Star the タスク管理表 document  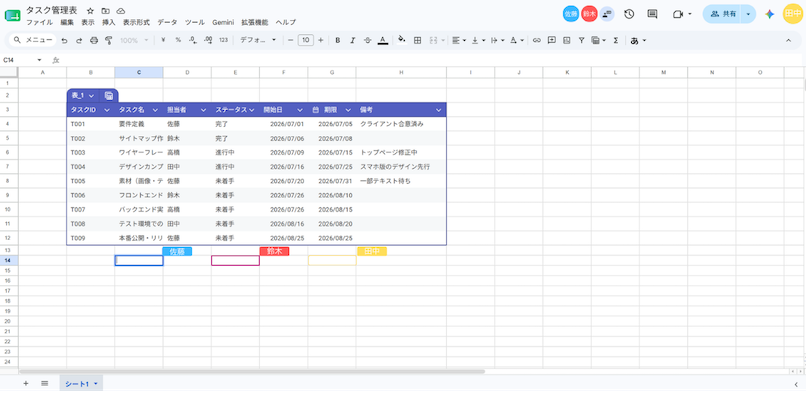click(x=90, y=11)
